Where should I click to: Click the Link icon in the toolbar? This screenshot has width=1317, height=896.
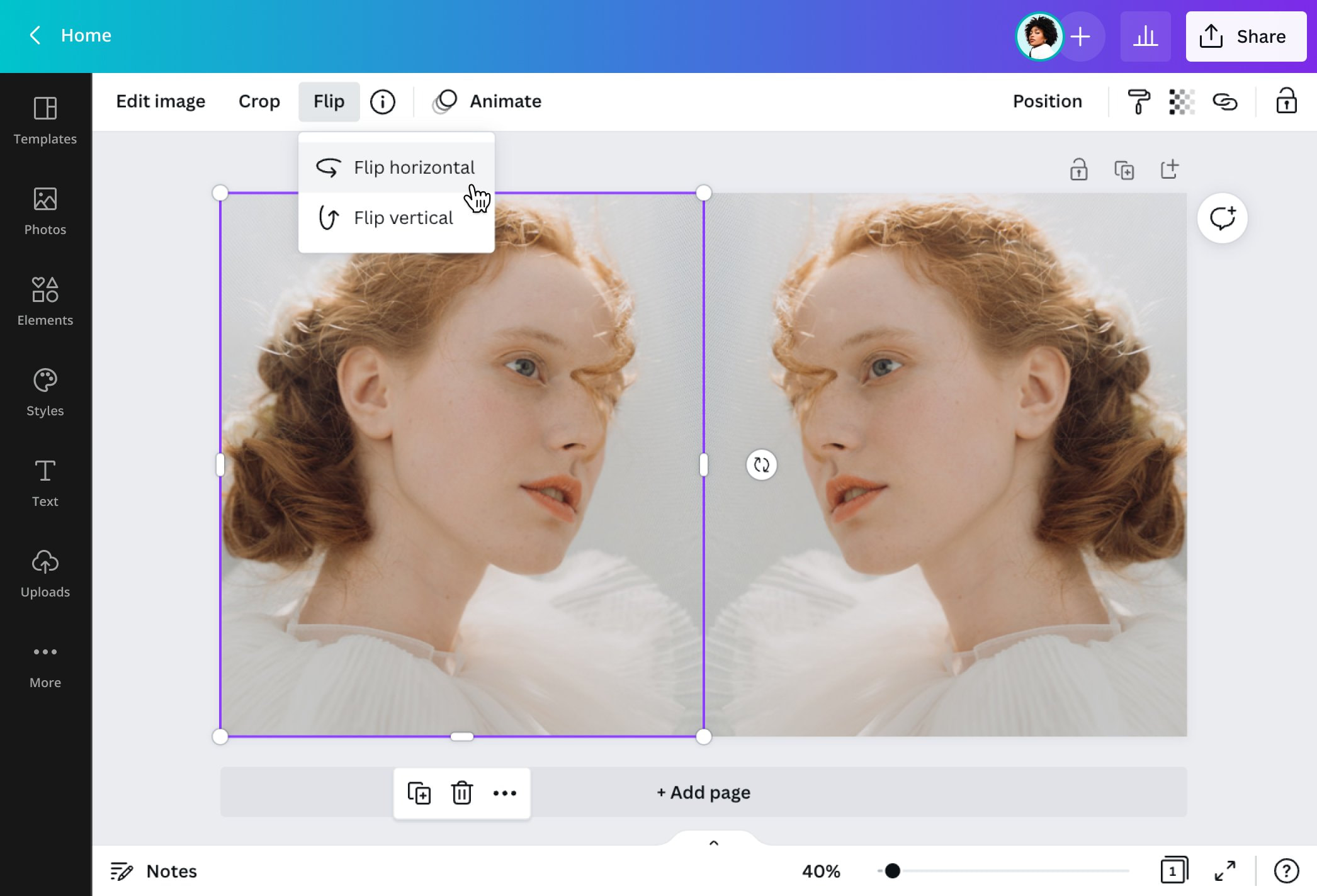click(1224, 101)
